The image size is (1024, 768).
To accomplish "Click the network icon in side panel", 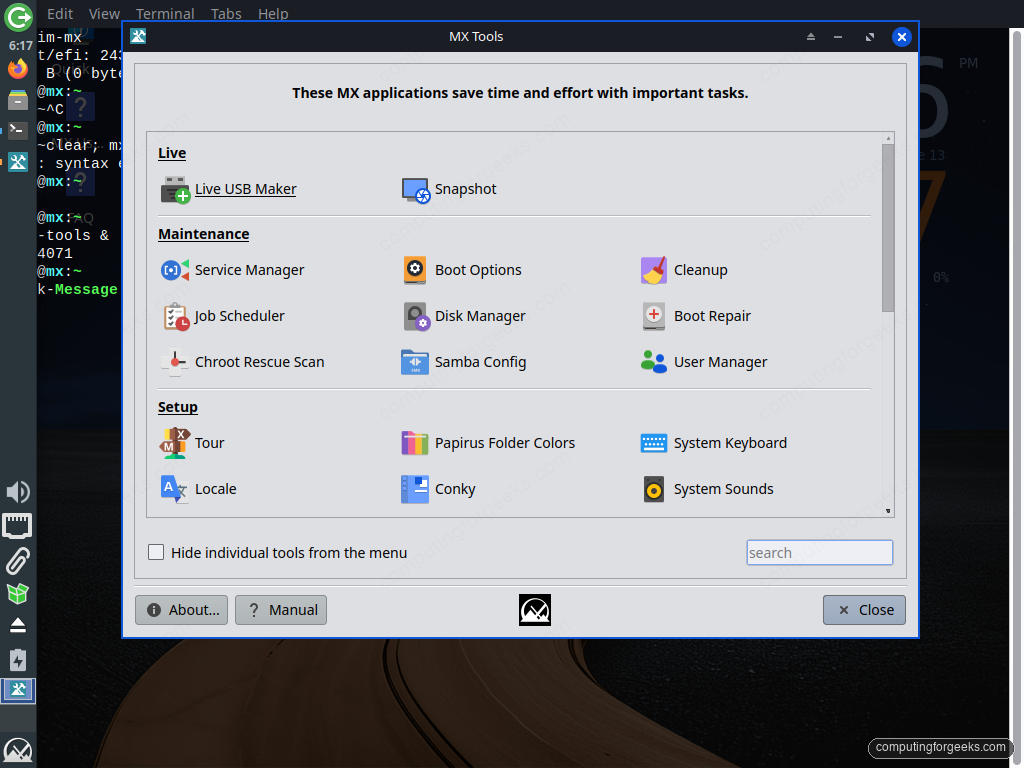I will pos(18,526).
